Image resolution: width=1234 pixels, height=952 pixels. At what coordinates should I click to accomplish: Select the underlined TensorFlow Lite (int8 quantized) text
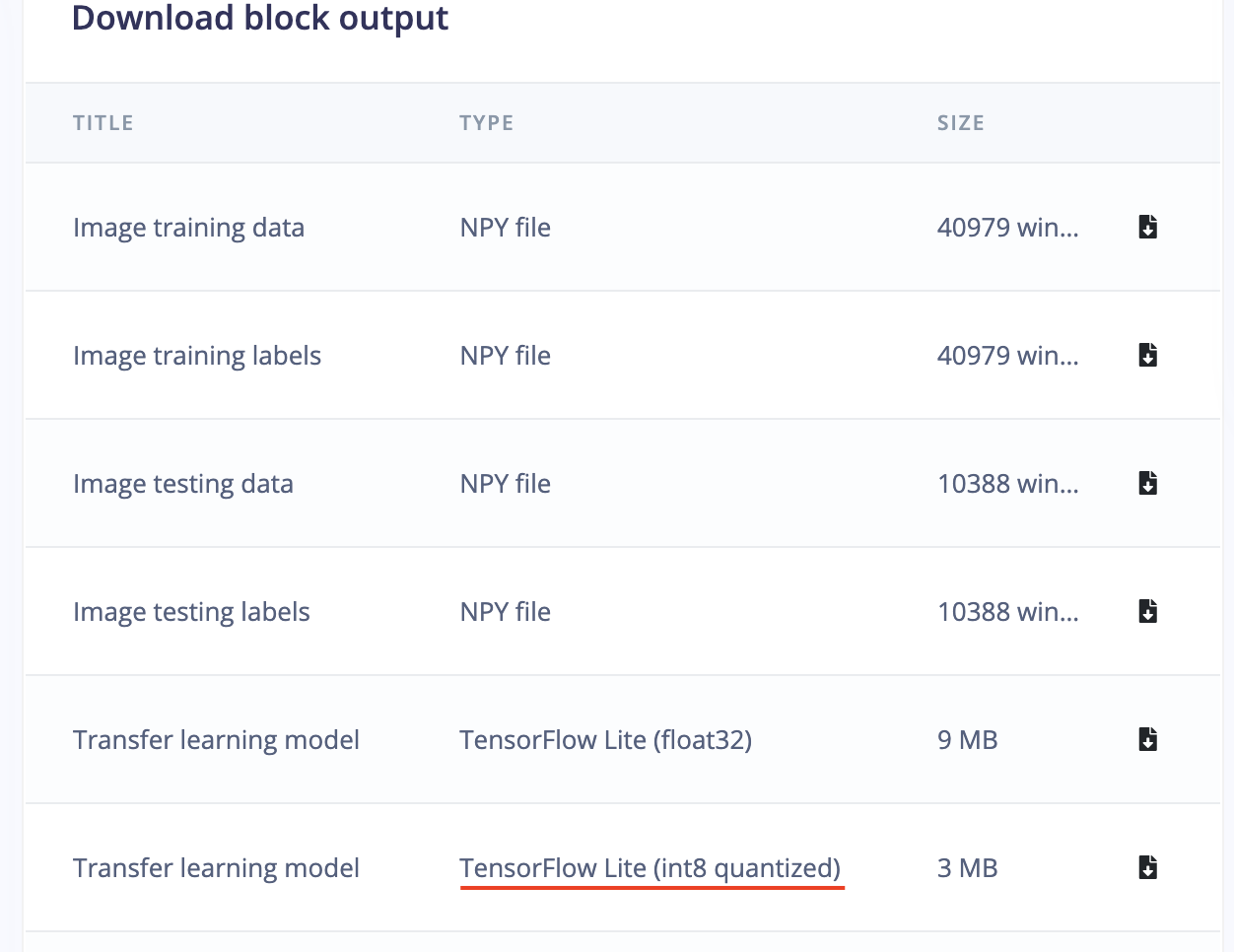[x=651, y=868]
